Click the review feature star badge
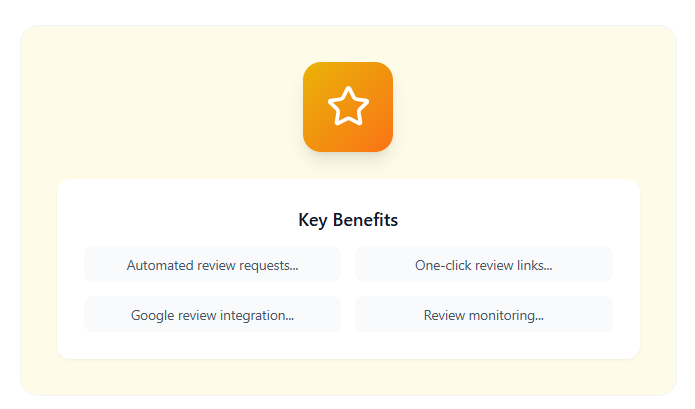 point(348,107)
